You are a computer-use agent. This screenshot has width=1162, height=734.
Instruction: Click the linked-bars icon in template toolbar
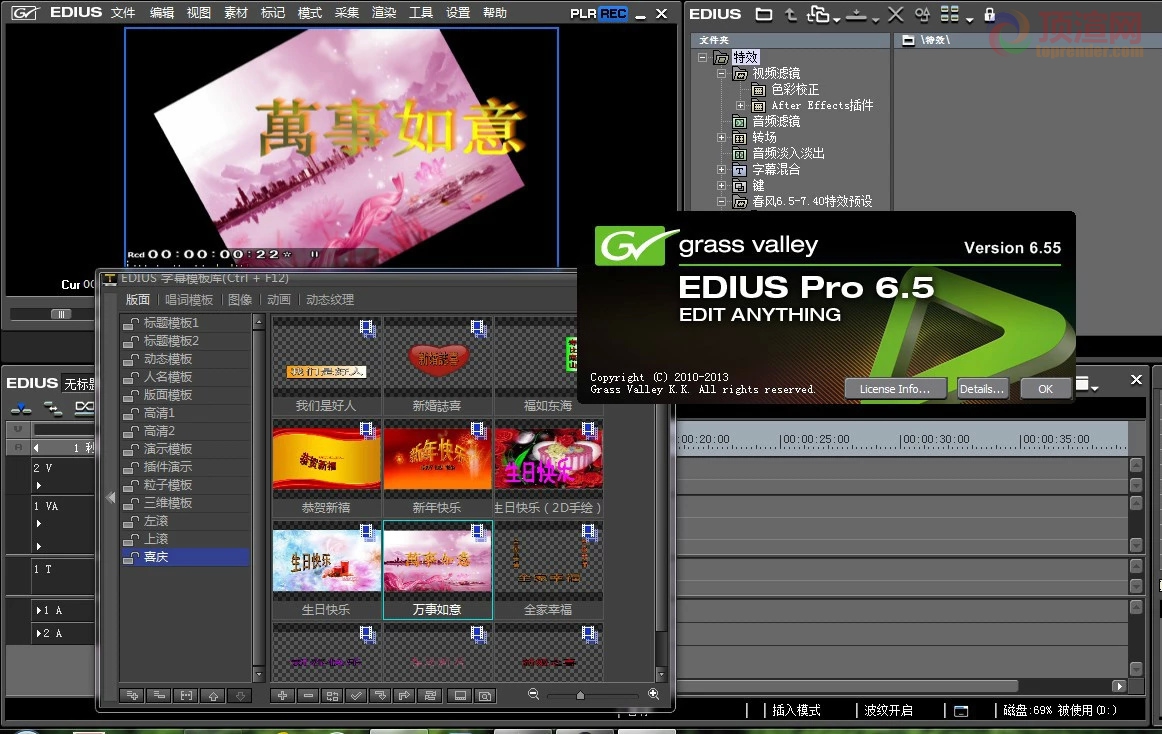(x=430, y=695)
